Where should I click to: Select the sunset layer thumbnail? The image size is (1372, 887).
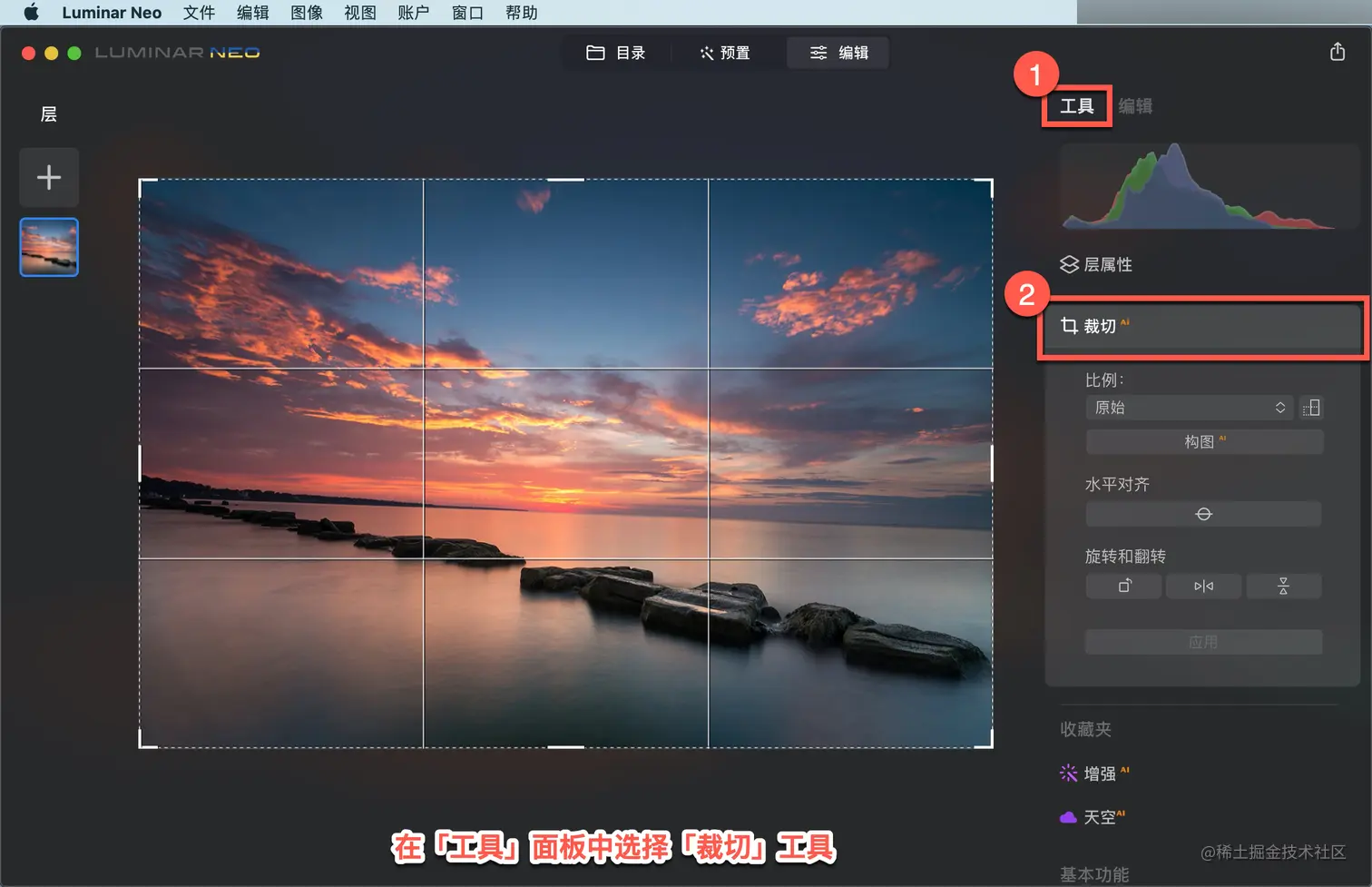tap(49, 247)
